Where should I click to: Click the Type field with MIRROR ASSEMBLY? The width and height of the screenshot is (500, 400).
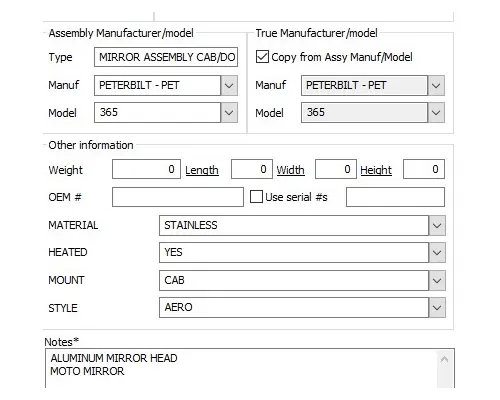point(166,57)
